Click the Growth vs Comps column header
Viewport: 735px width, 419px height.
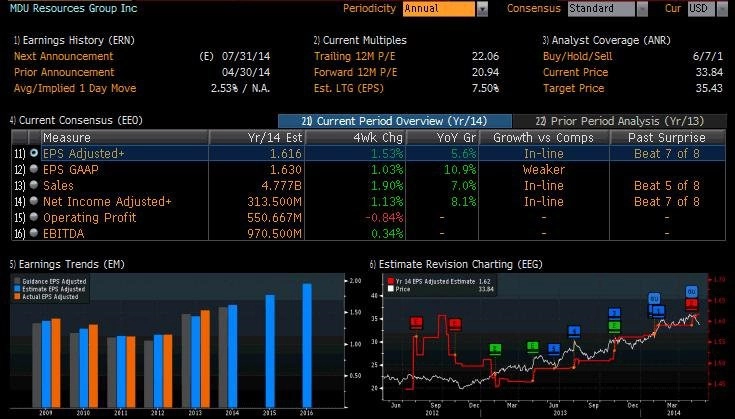click(544, 137)
